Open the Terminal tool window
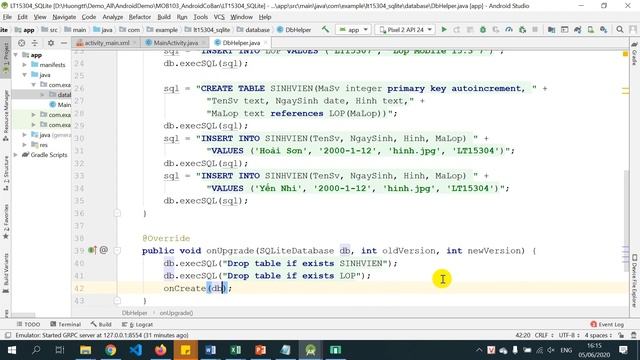640x360 pixels. pos(65,324)
